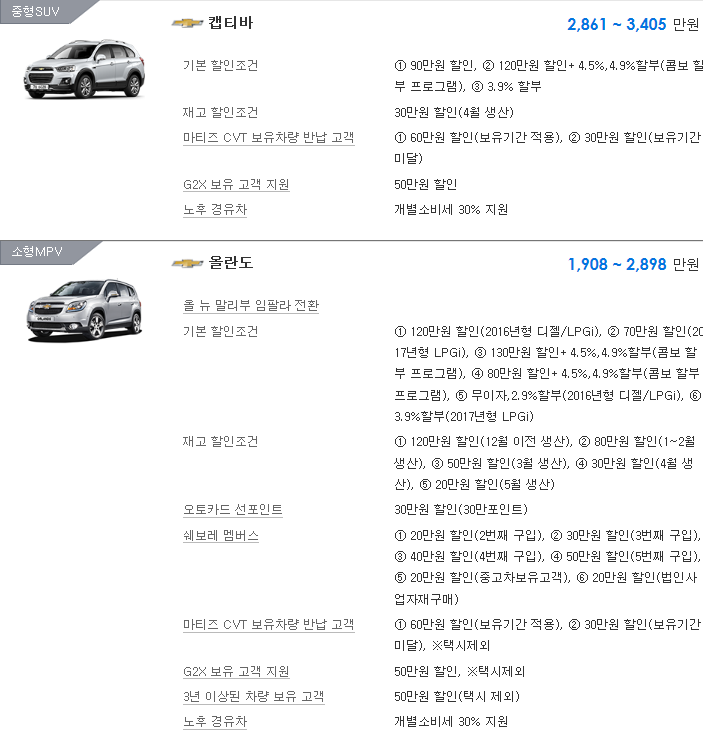Open the 쉐보레 멤버스 link
The image size is (703, 752).
(x=221, y=535)
